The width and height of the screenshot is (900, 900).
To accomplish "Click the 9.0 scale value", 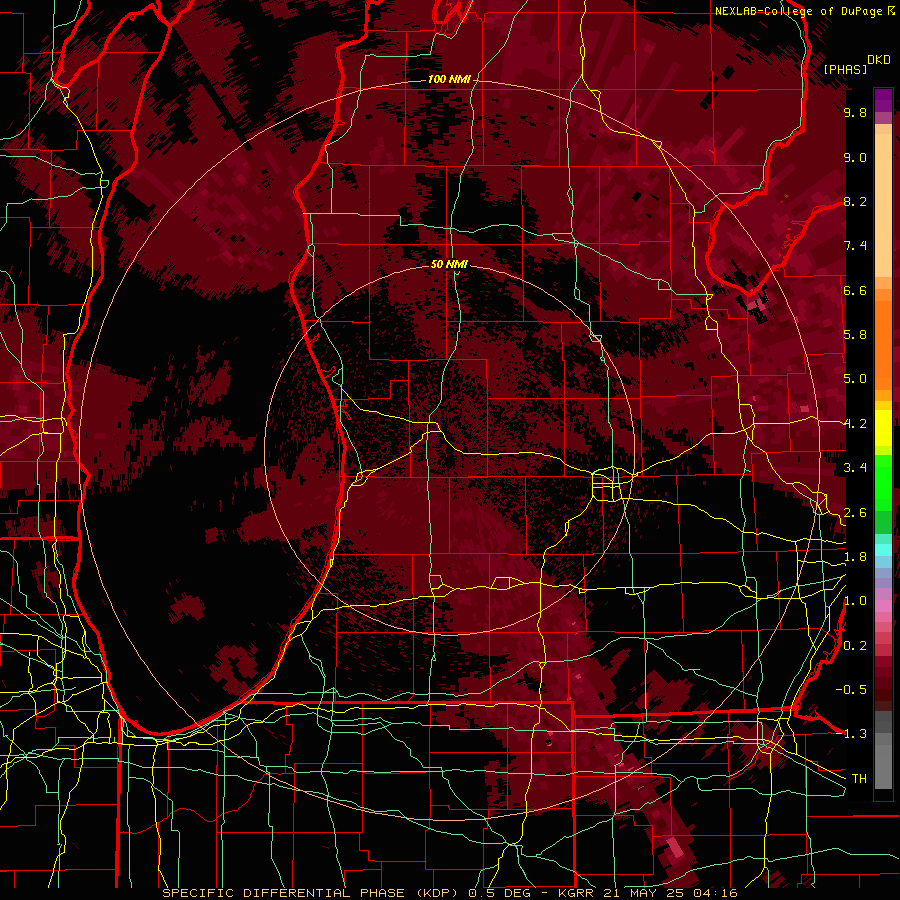I will (x=855, y=157).
